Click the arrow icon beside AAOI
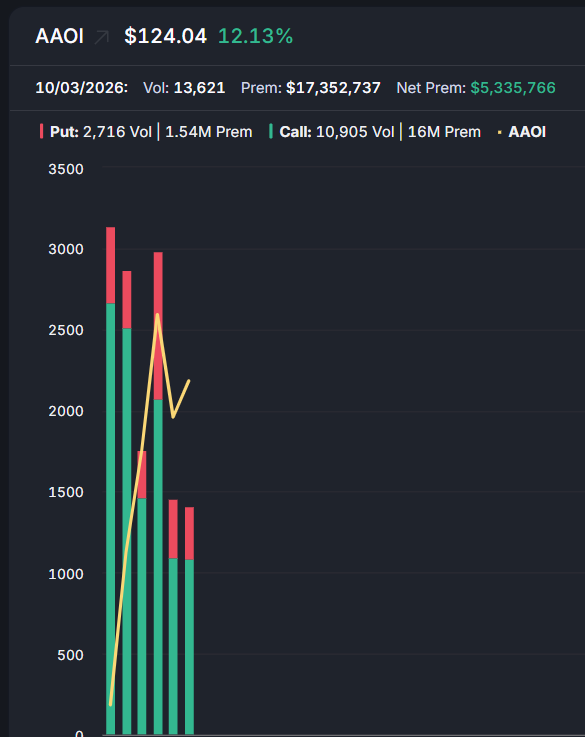The height and width of the screenshot is (737, 585). (101, 37)
